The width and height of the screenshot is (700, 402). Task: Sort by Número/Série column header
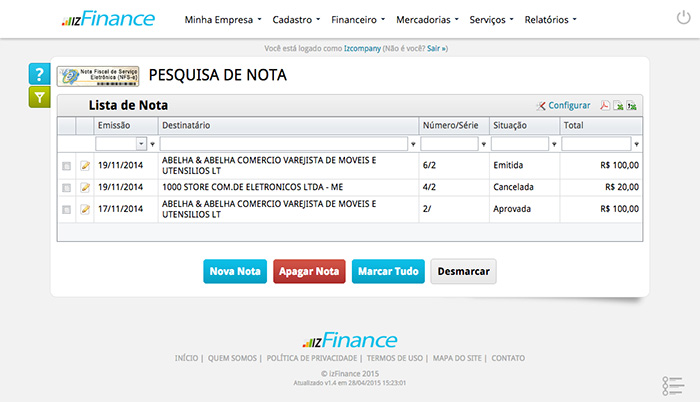(x=454, y=126)
